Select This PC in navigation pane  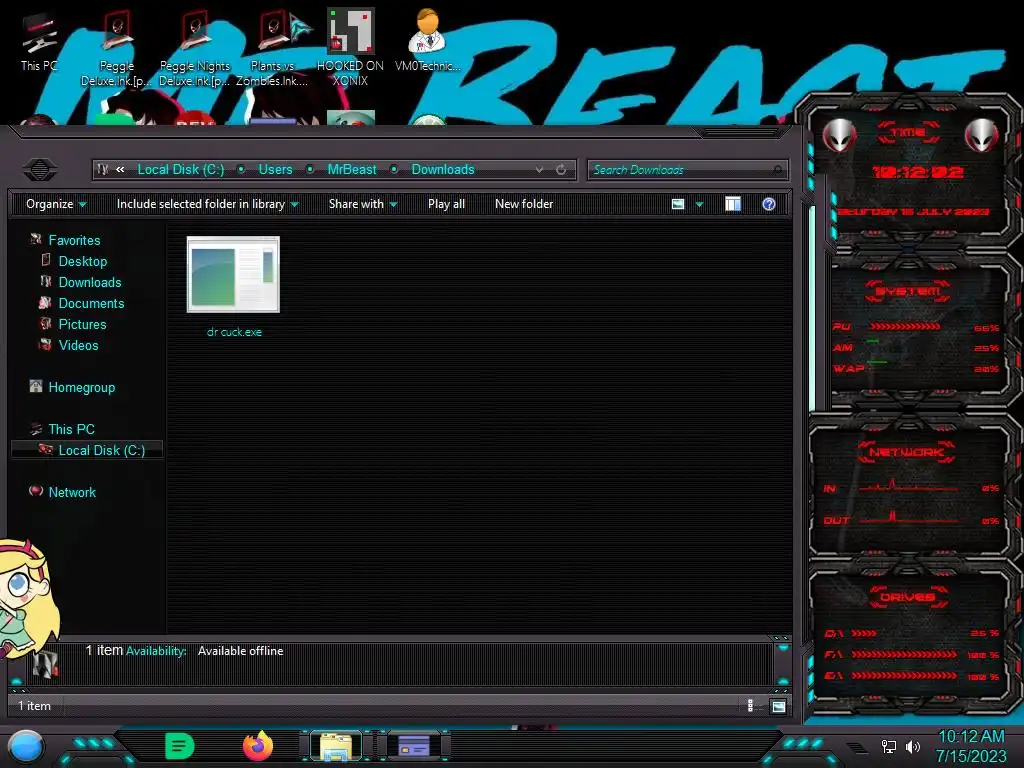71,429
